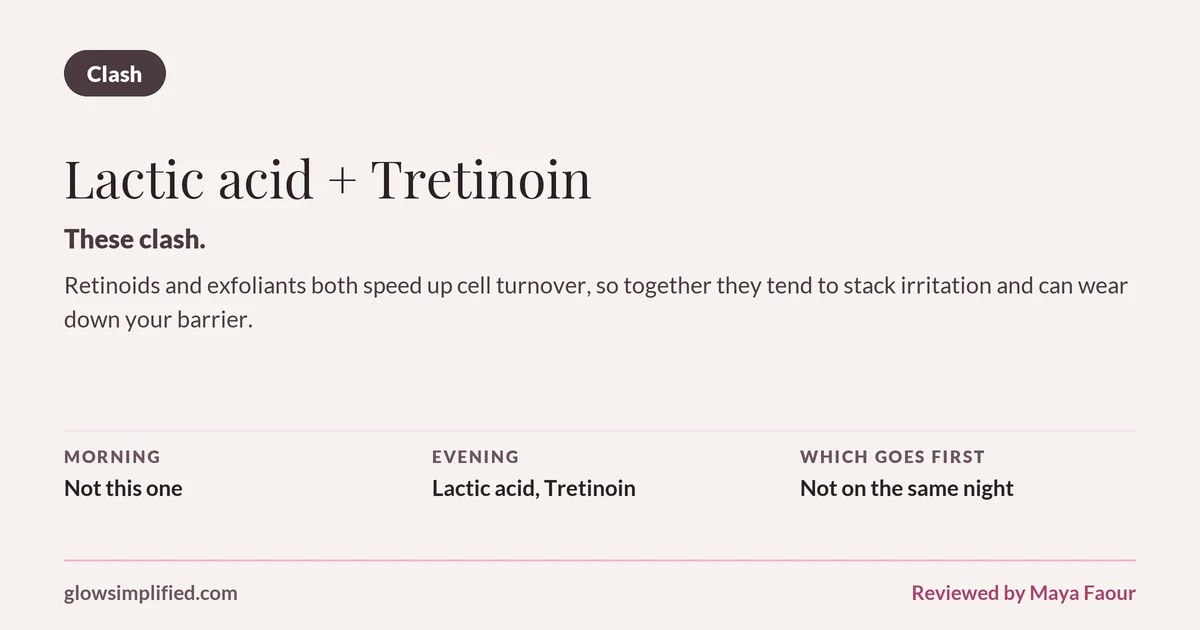Image resolution: width=1200 pixels, height=630 pixels.
Task: Click the word Tretinoin in the title
Action: pyautogui.click(x=481, y=180)
